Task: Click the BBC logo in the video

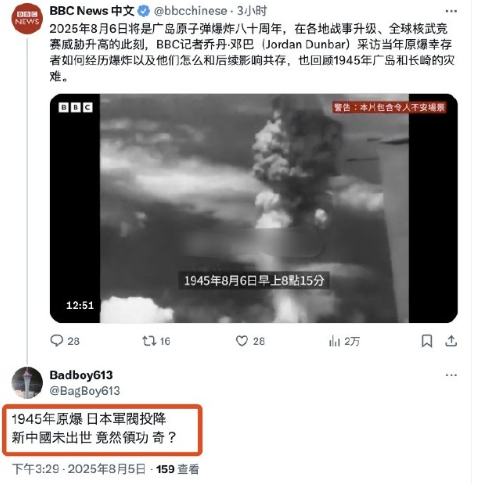Action: [x=76, y=107]
